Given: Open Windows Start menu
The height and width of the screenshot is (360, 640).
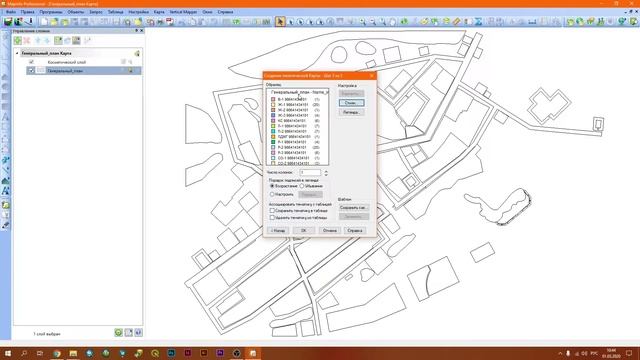Looking at the screenshot, I should point(8,353).
